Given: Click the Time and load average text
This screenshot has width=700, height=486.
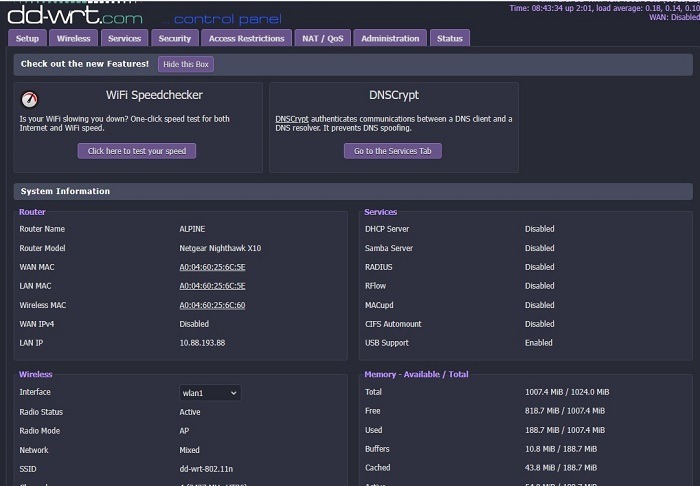Looking at the screenshot, I should (604, 8).
